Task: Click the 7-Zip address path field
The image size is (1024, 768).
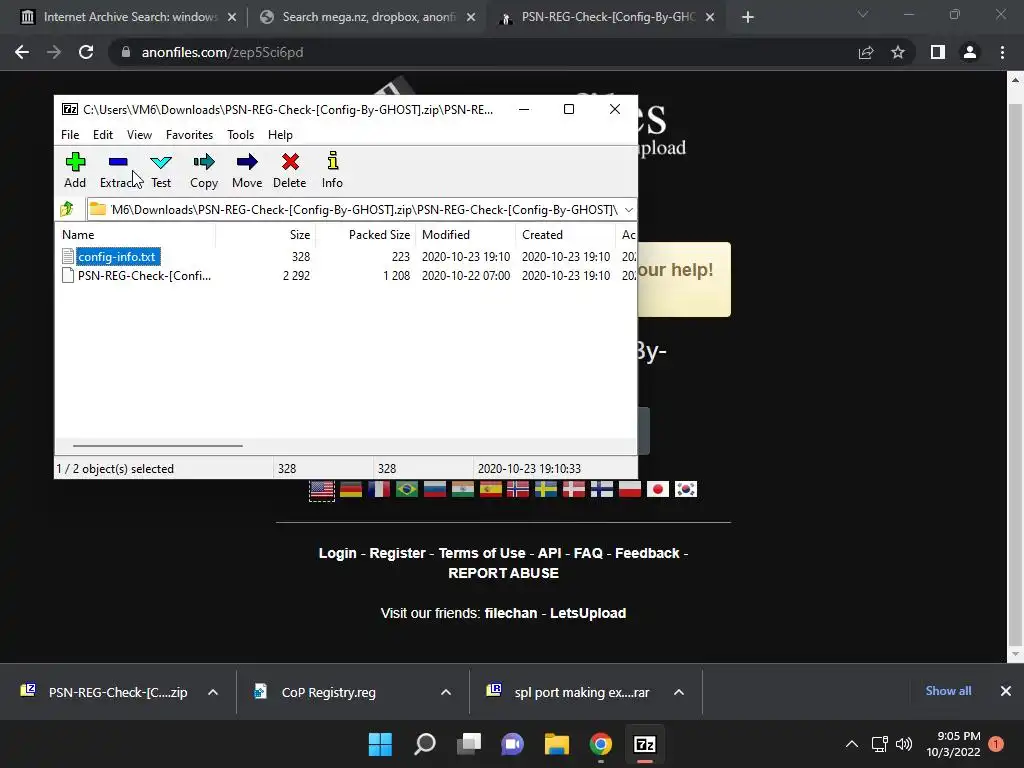Action: (362, 210)
